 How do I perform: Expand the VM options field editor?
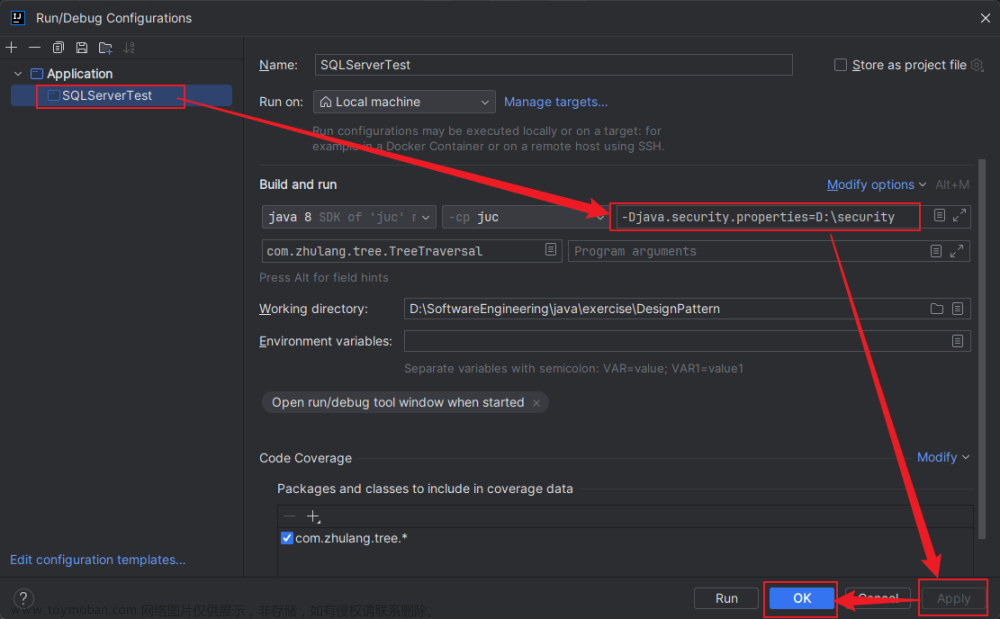click(x=959, y=215)
